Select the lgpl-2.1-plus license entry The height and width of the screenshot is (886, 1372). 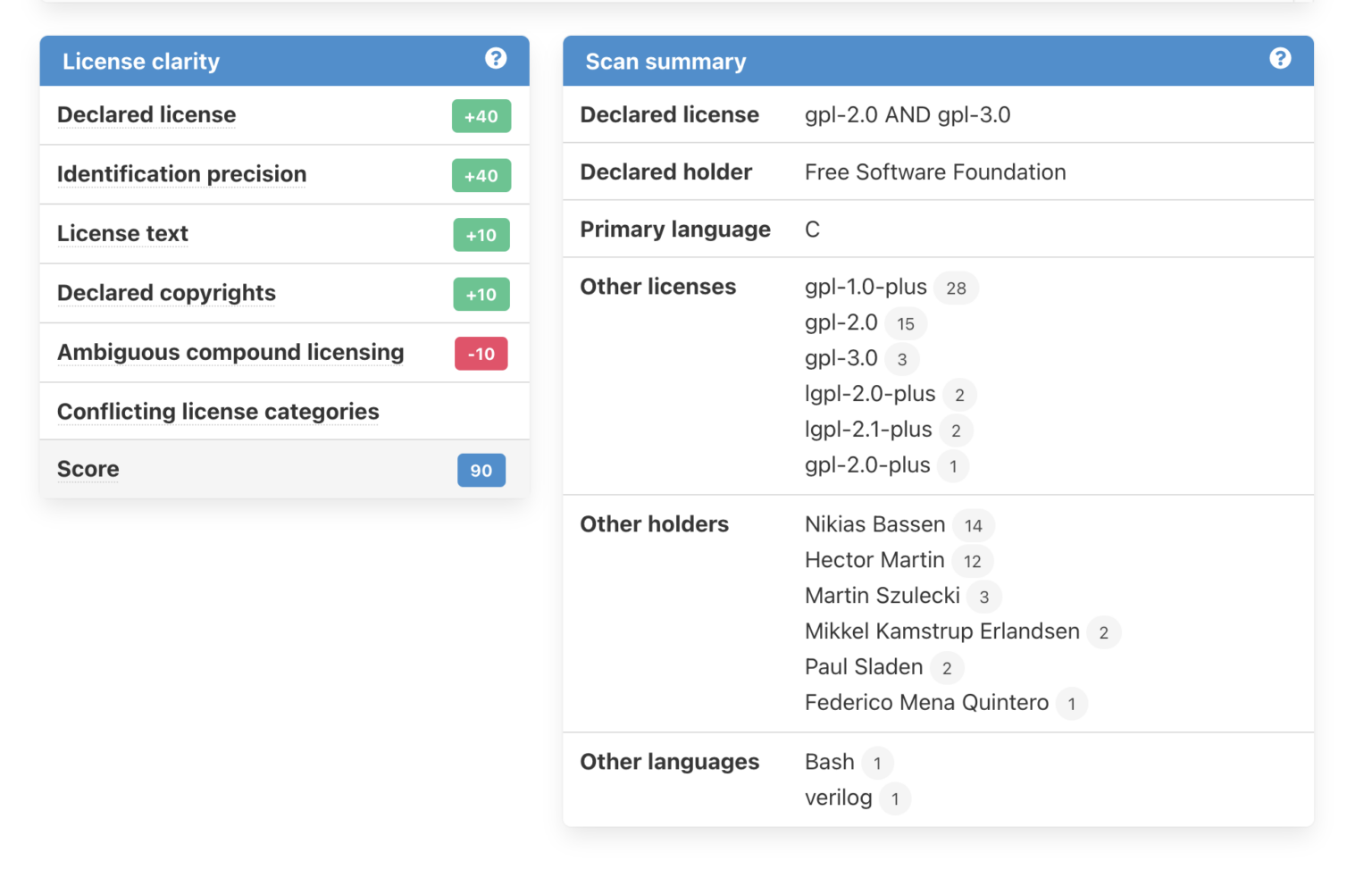pos(867,430)
